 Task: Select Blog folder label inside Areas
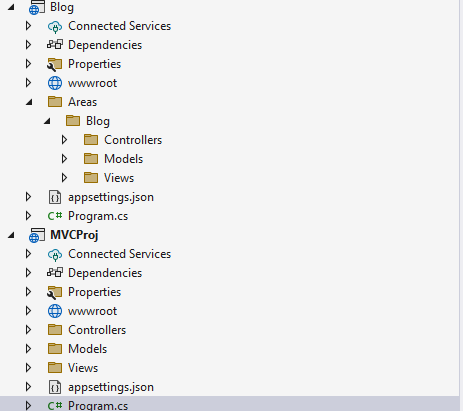tap(98, 121)
